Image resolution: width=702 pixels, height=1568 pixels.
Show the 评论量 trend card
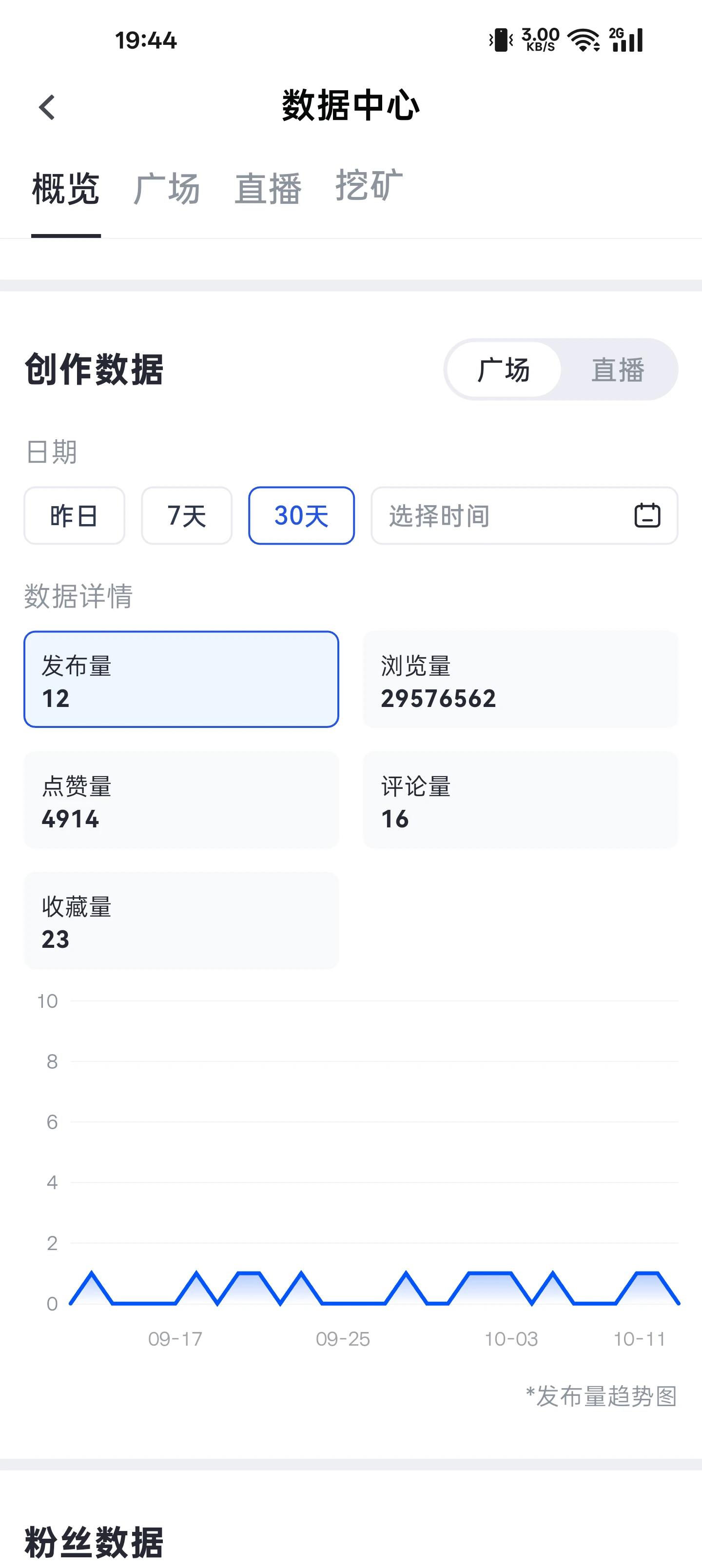(x=521, y=800)
